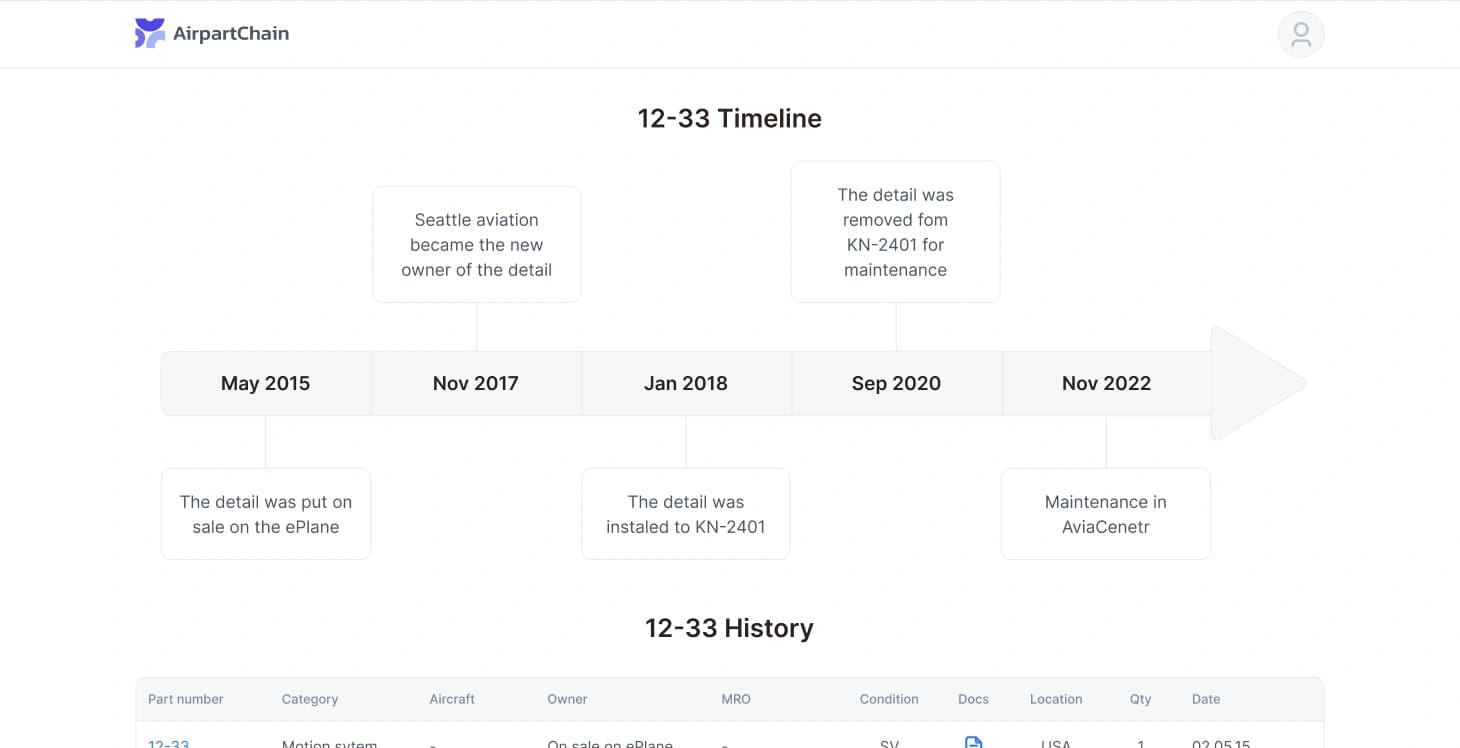Click the Part number column header

coord(186,699)
